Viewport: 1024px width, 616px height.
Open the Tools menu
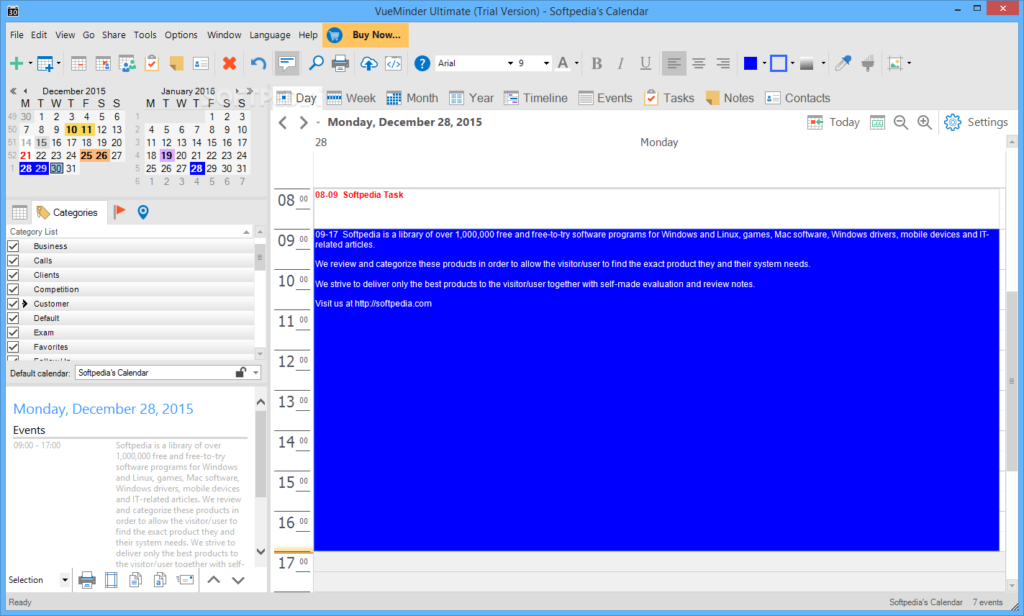145,35
